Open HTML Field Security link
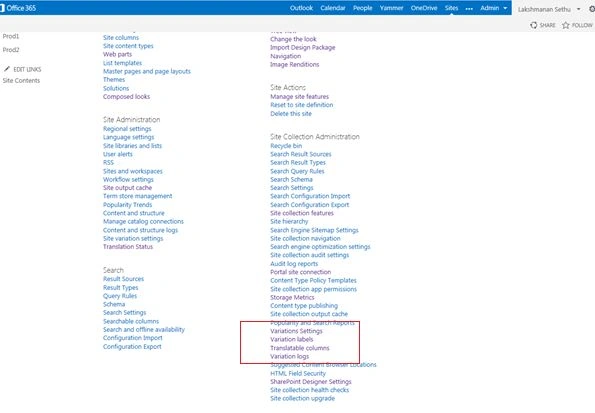 298,374
